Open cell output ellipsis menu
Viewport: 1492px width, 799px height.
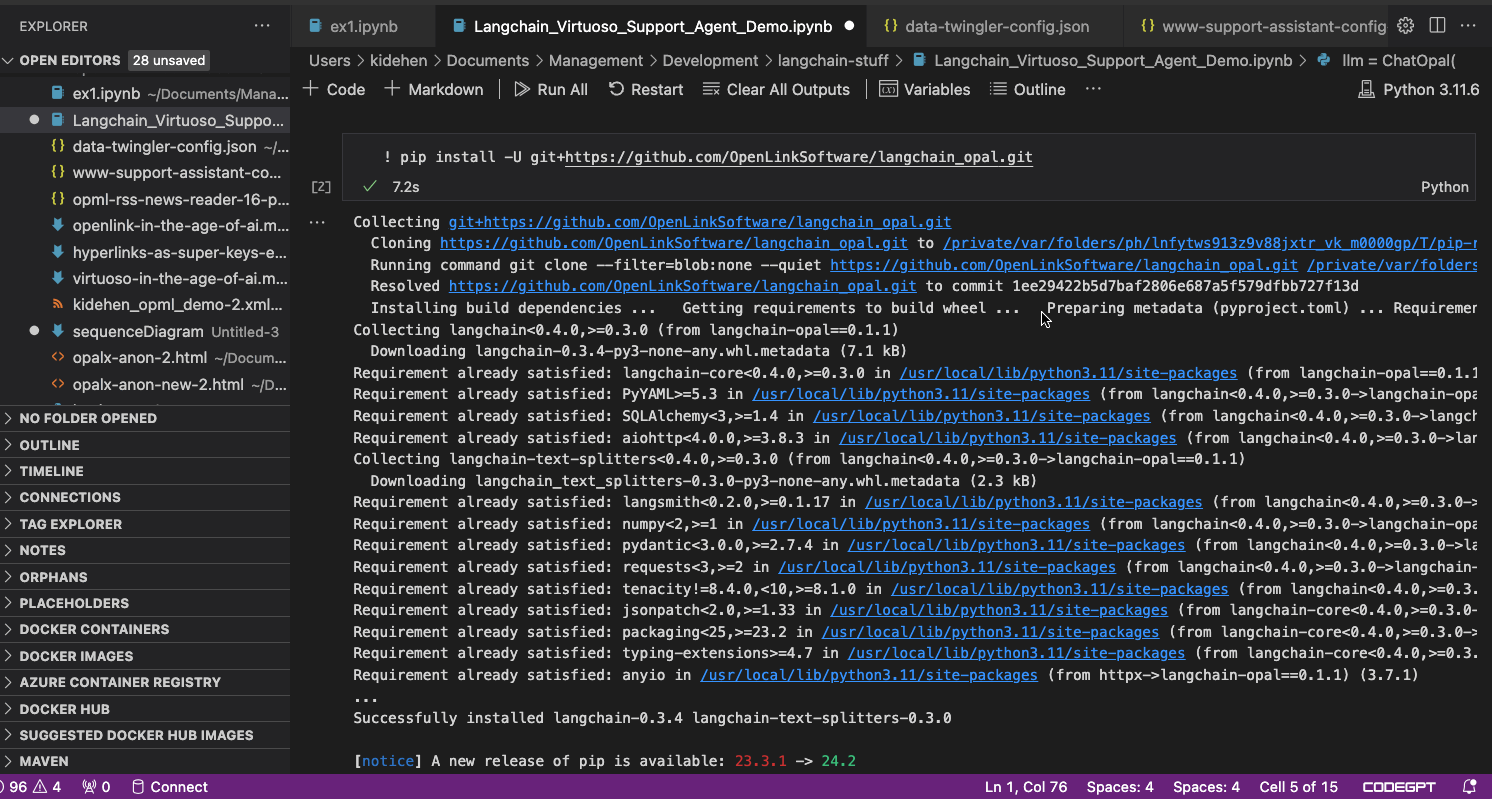(x=317, y=222)
